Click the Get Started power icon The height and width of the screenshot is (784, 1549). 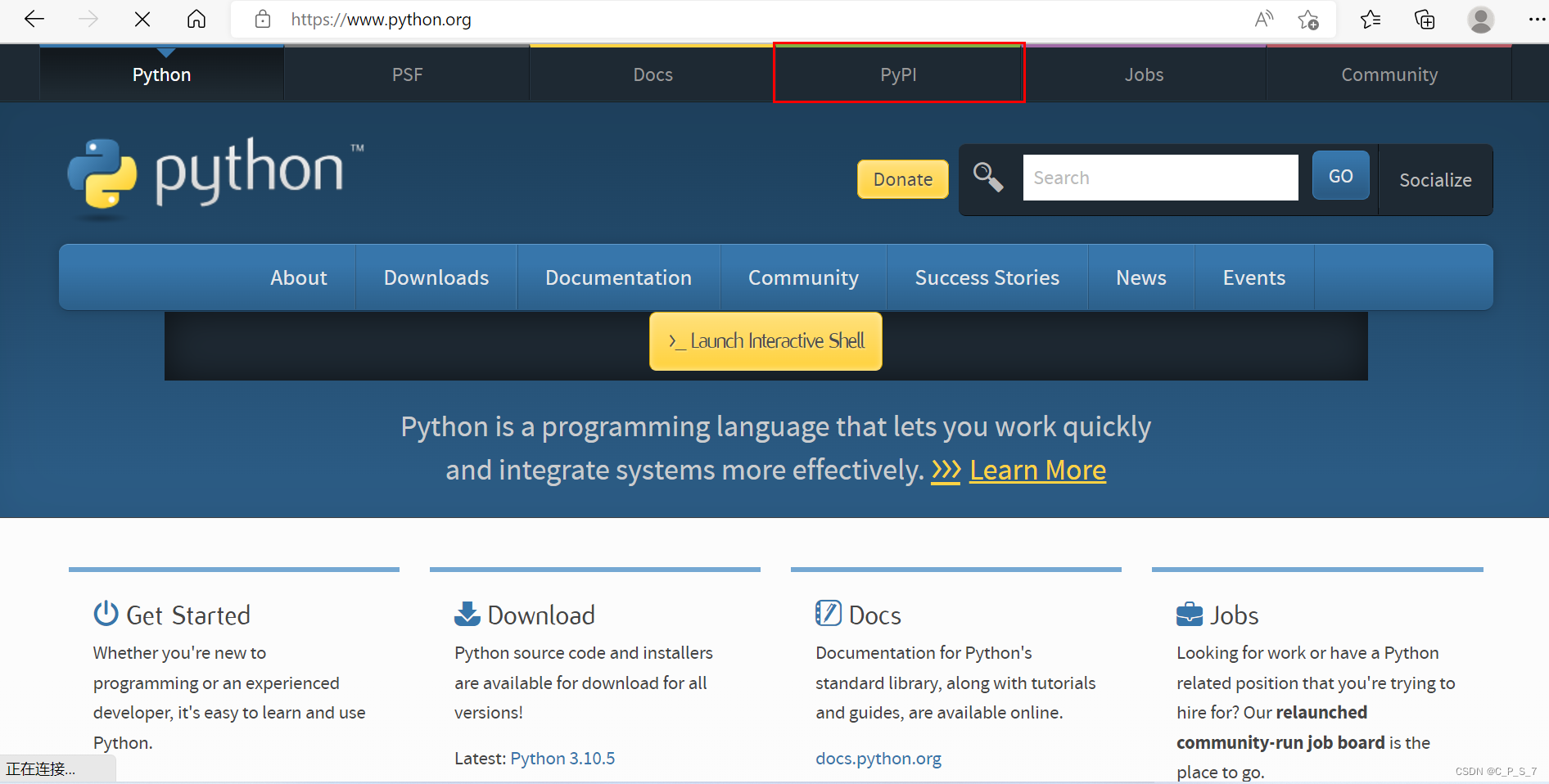point(106,613)
